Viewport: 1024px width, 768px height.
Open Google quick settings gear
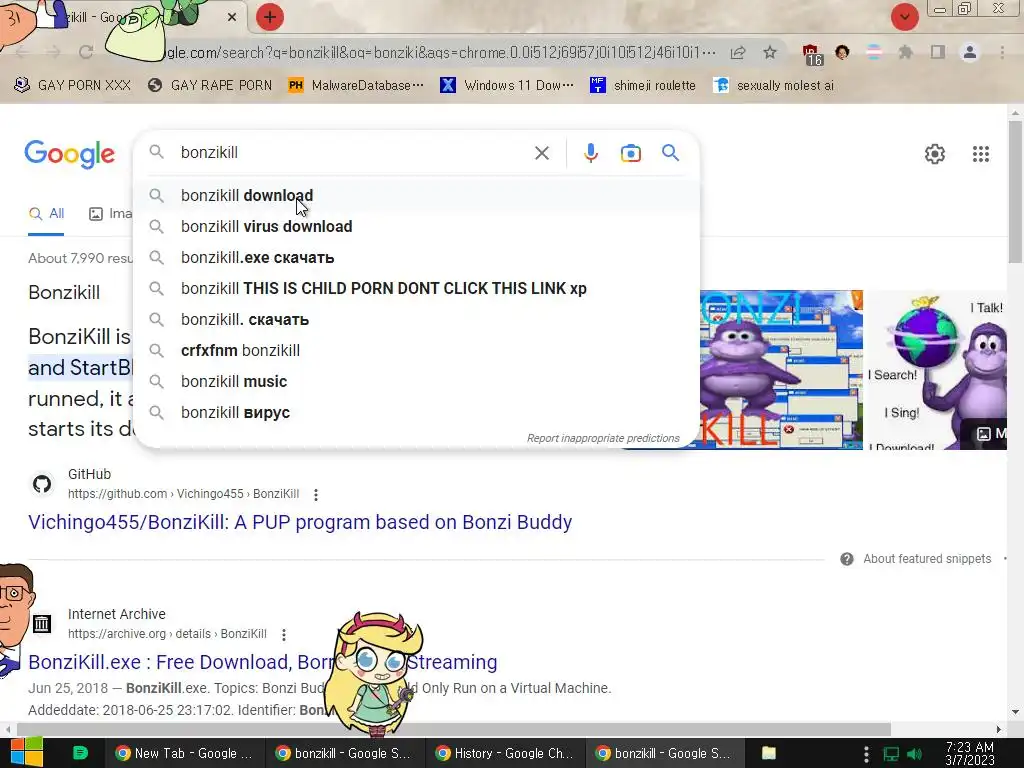[x=935, y=154]
